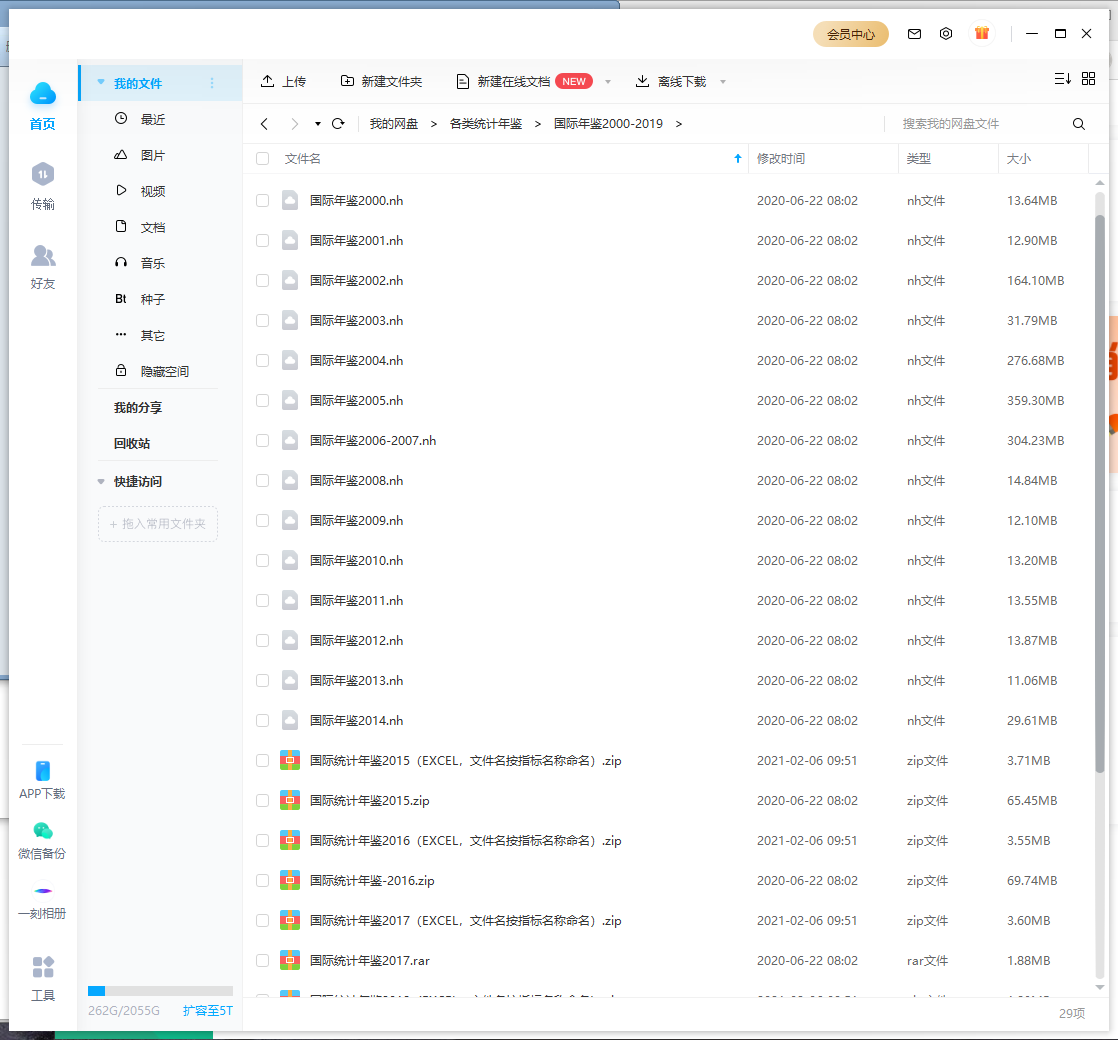Click the APP下载 phone icon
This screenshot has height=1040, width=1118.
[43, 771]
